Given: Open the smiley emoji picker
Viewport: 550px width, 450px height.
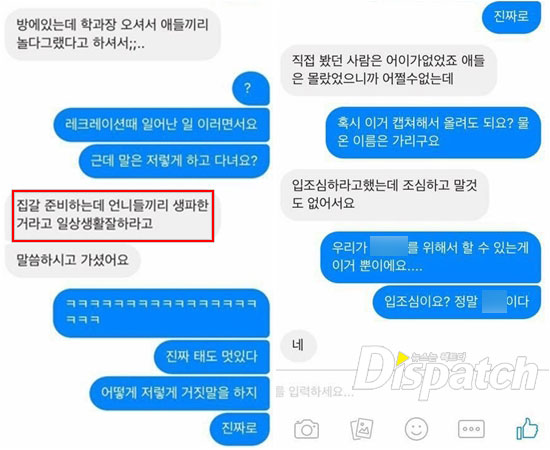Looking at the screenshot, I should click(x=416, y=429).
